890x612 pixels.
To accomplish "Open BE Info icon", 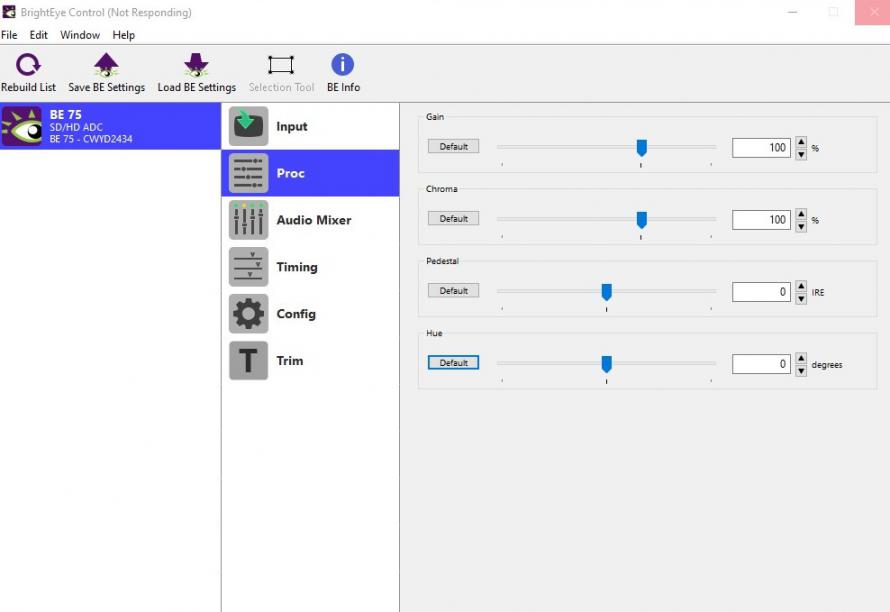I will pos(342,64).
